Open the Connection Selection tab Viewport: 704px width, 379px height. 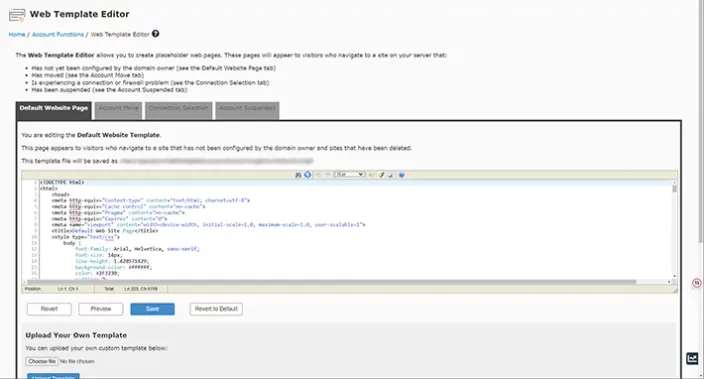click(179, 110)
